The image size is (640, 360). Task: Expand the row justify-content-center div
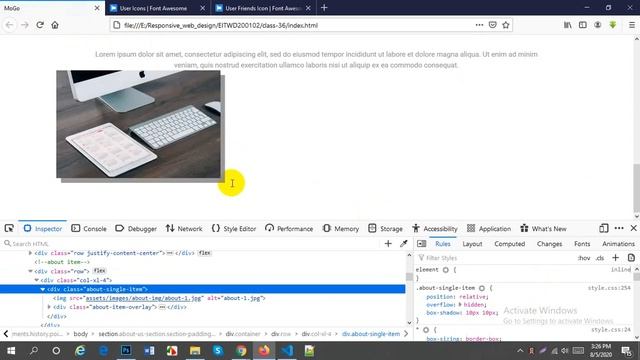click(30, 253)
